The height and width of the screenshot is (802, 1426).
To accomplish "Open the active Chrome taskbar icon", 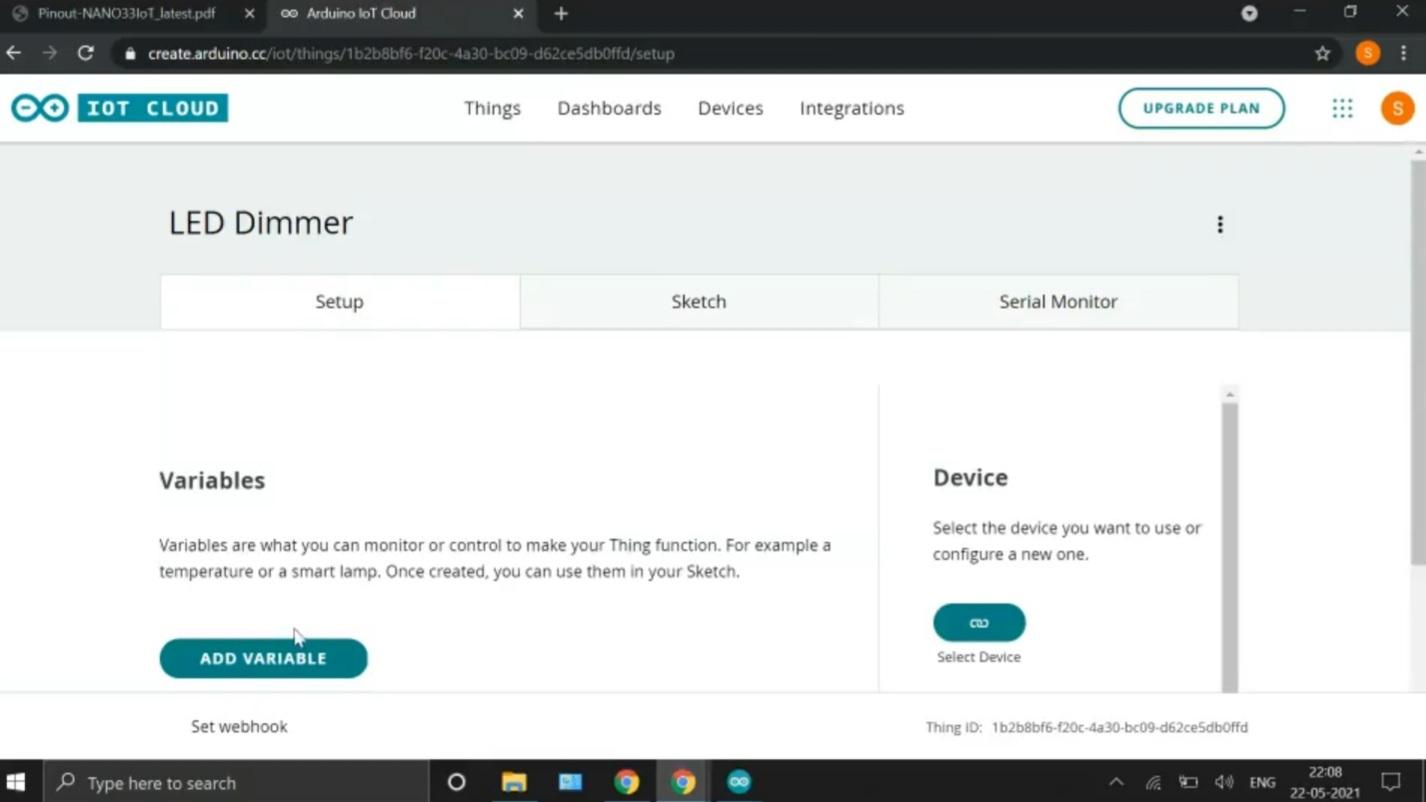I will tap(683, 782).
